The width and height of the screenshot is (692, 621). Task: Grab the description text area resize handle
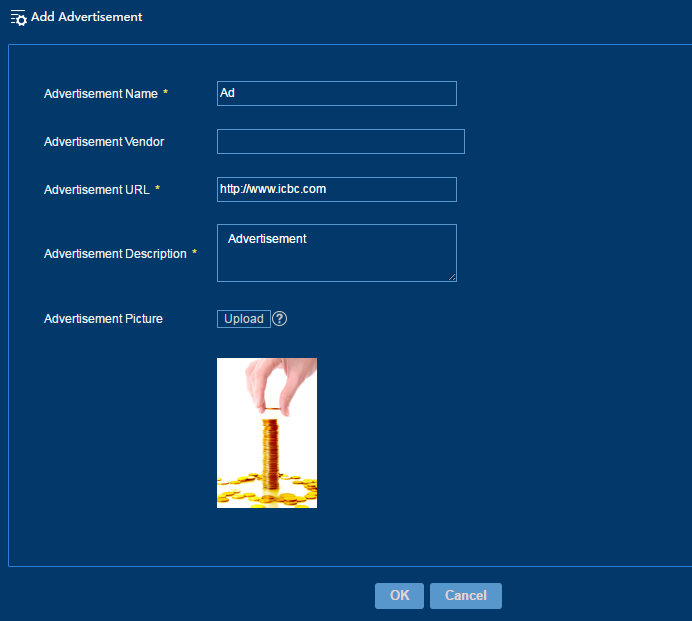tap(452, 277)
